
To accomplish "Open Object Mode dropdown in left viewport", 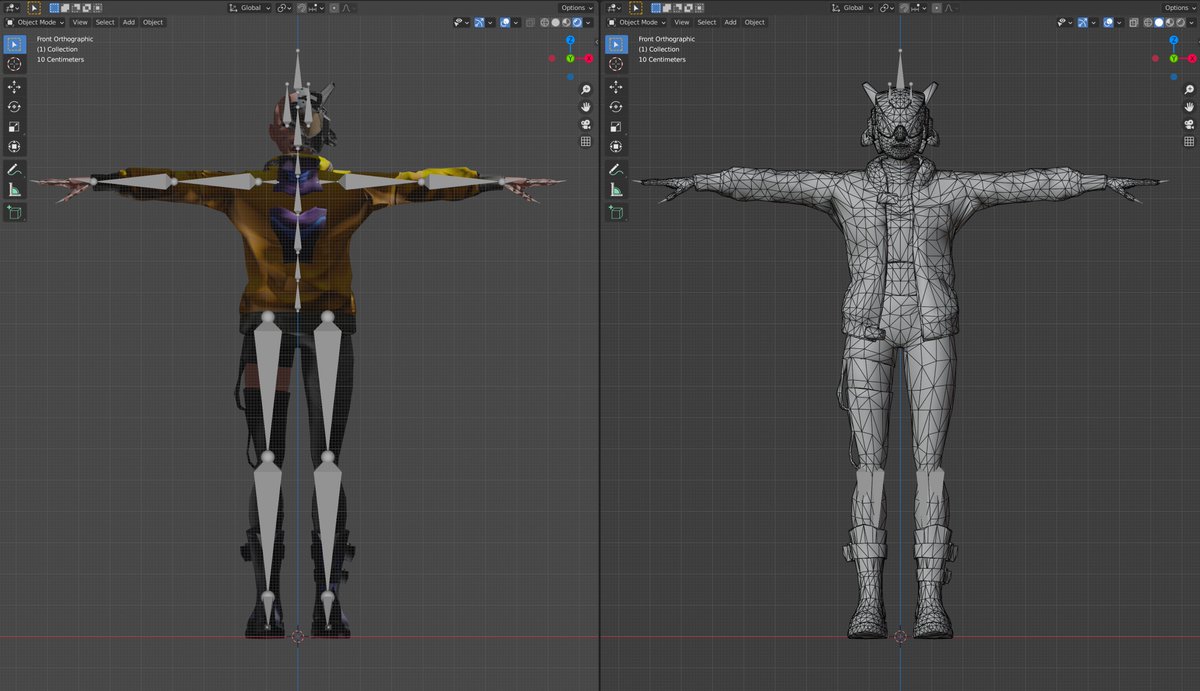I will coord(35,22).
